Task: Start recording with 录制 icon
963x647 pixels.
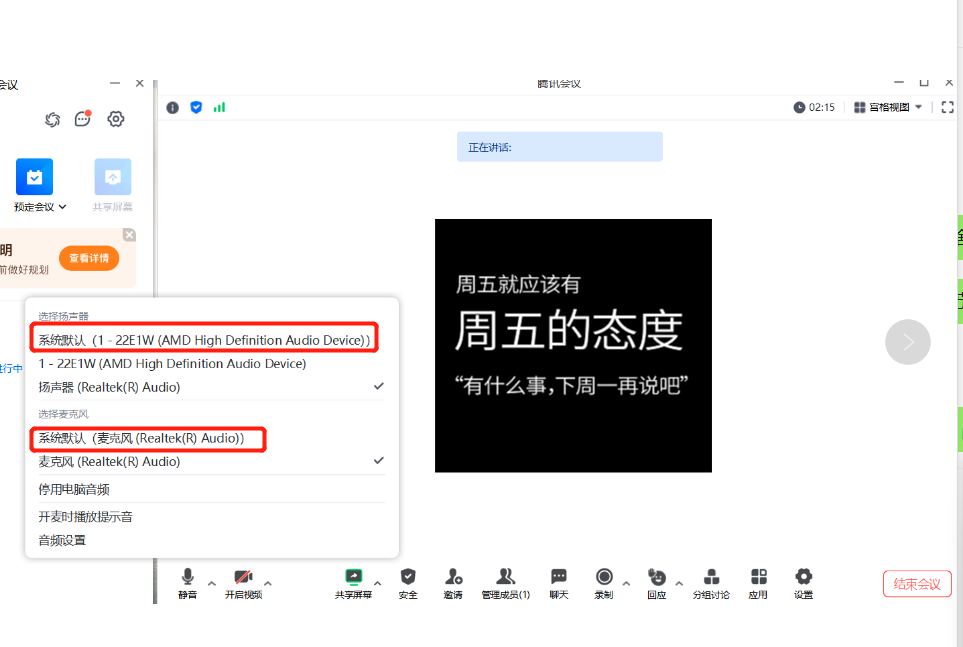Action: (x=604, y=583)
